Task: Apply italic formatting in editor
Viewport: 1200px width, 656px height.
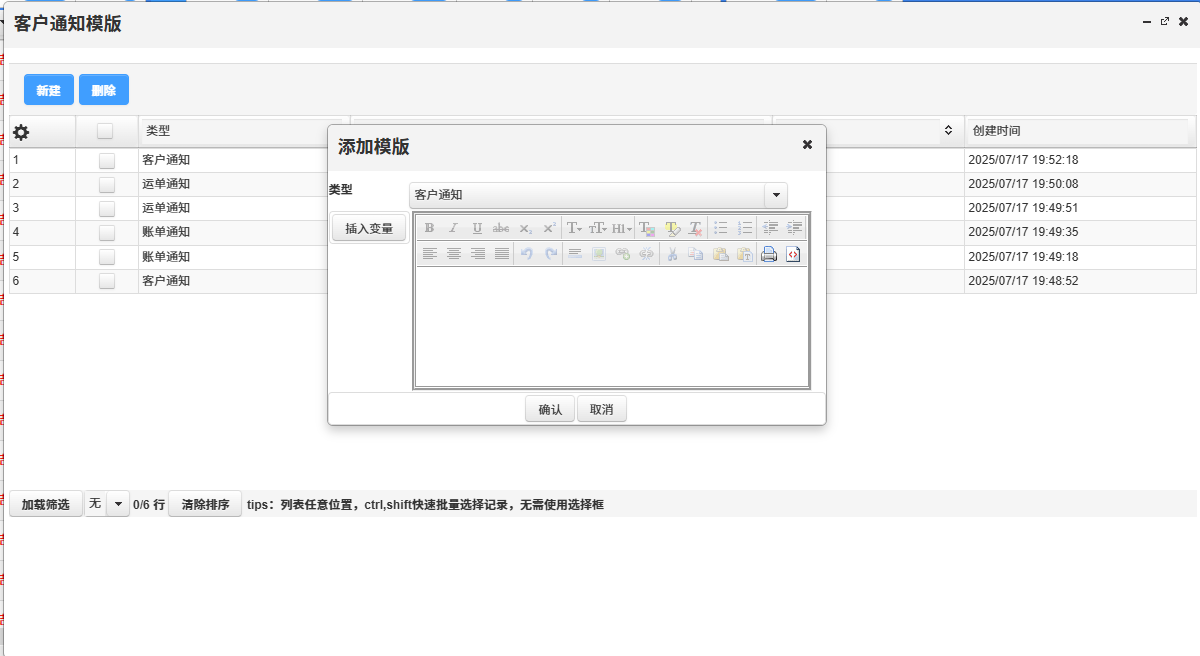Action: click(453, 228)
